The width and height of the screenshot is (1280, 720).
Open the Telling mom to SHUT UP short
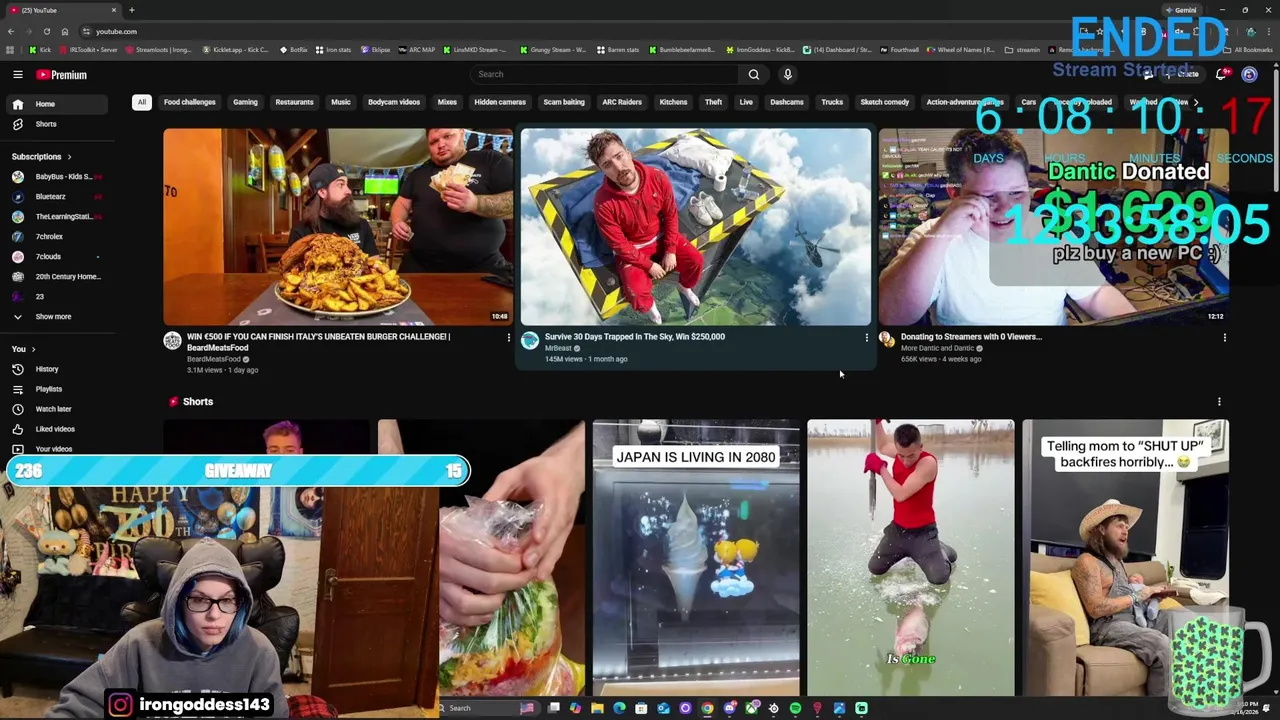tap(1125, 557)
